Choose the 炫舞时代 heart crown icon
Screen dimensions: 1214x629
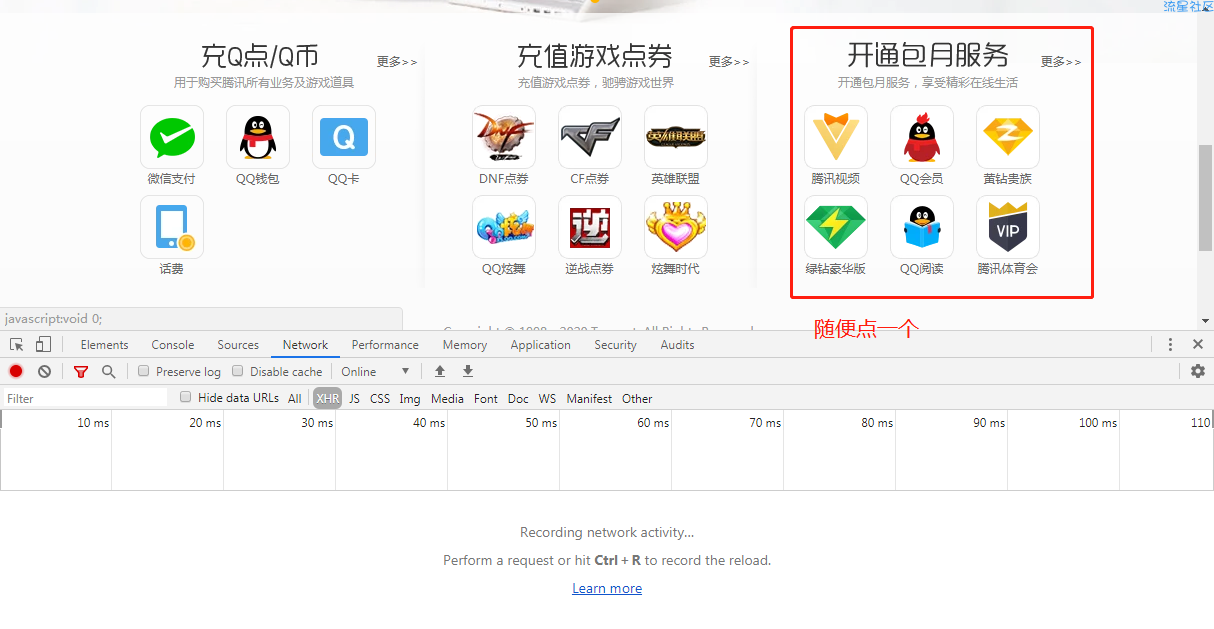[x=675, y=227]
